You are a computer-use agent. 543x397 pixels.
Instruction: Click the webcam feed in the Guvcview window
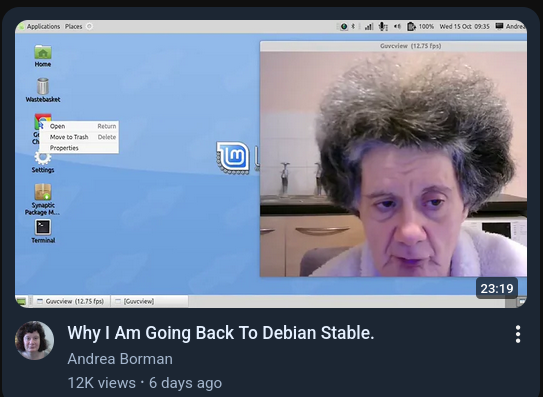[393, 164]
